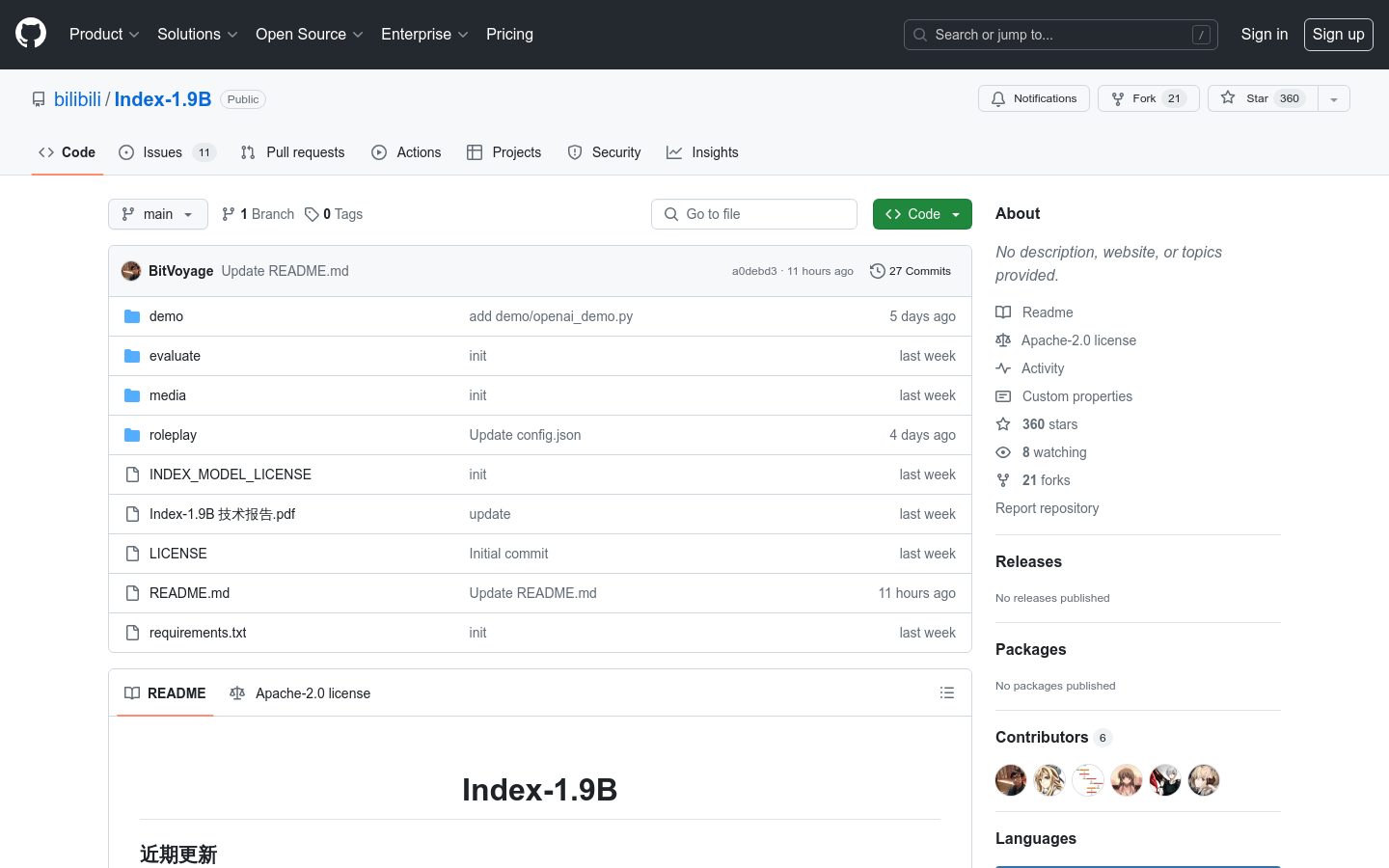Open the evaluate folder
Viewport: 1389px width, 868px height.
pyautogui.click(x=175, y=356)
